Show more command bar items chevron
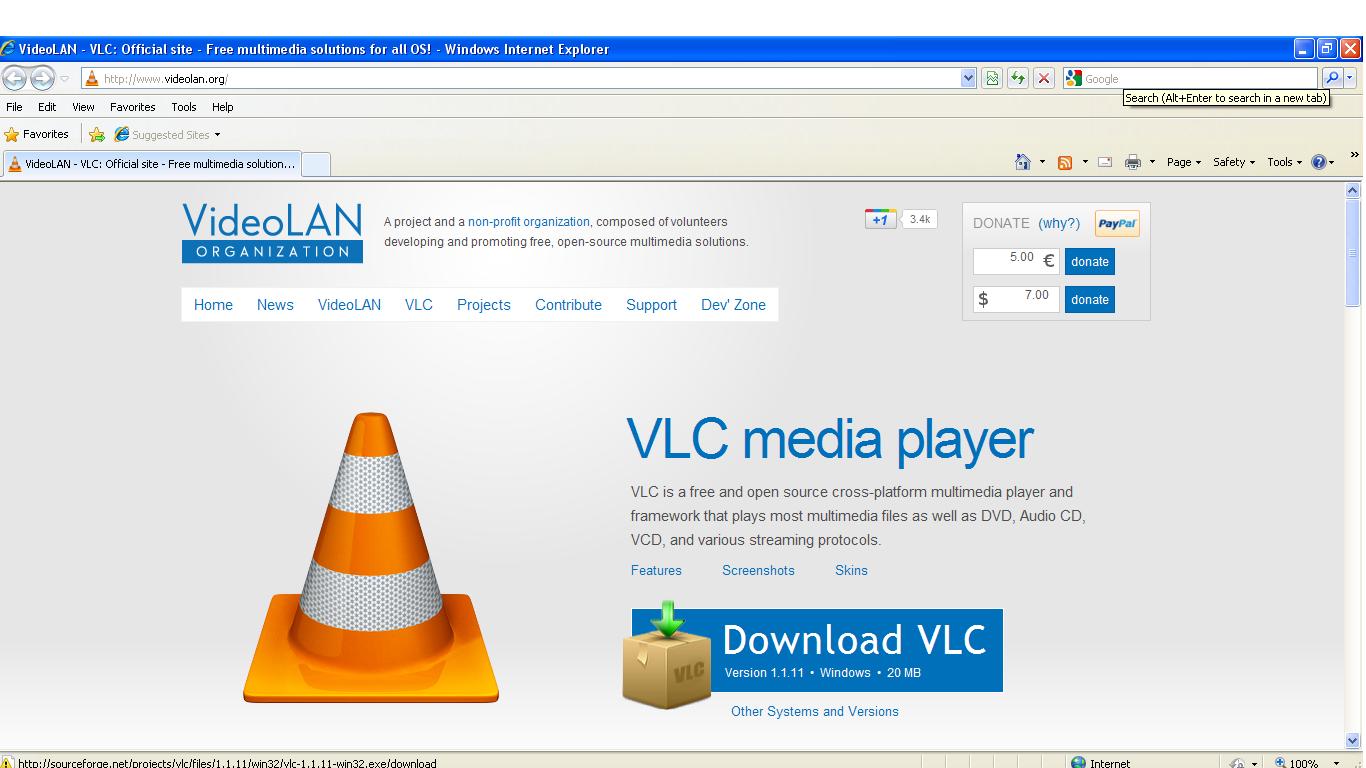The image size is (1366, 768). (x=1355, y=155)
